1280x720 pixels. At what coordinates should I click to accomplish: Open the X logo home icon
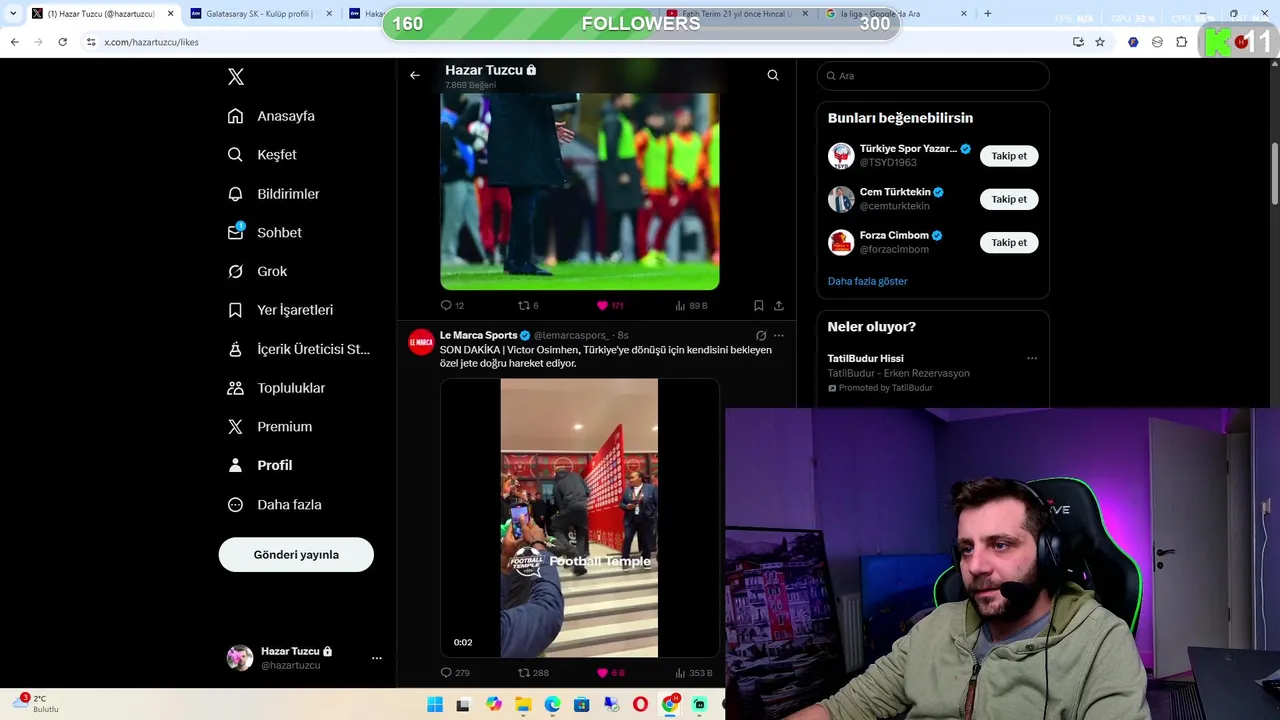236,77
